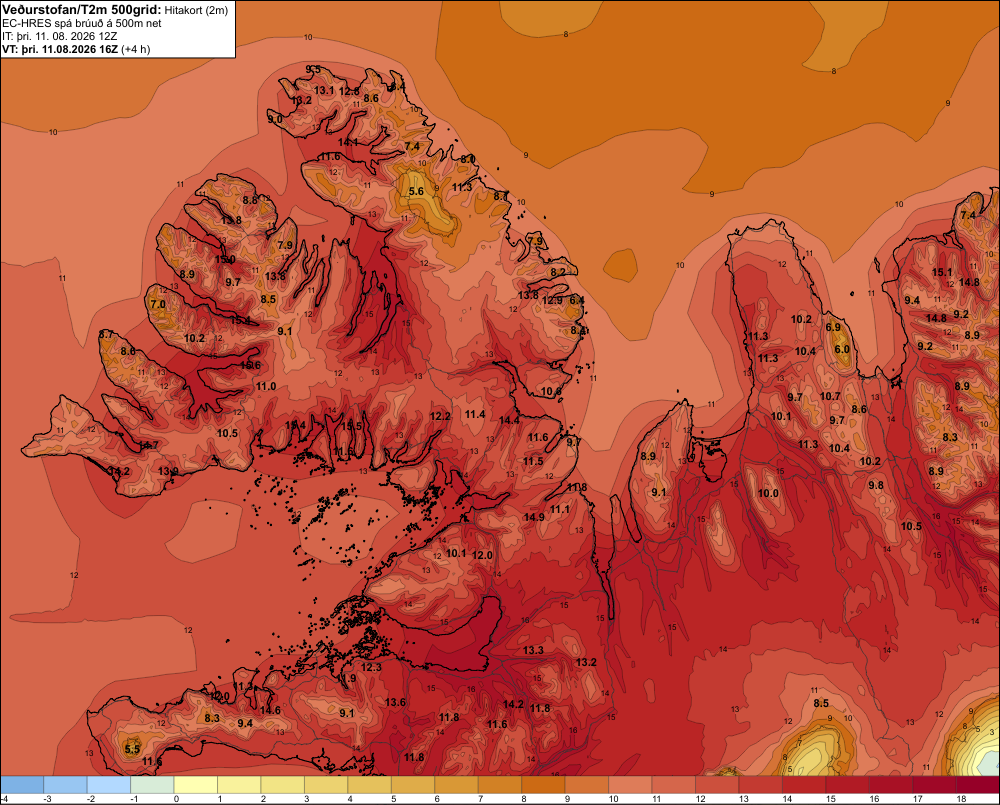Click legend color swatch between 9 and 10
This screenshot has height=805, width=1000.
coord(587,785)
